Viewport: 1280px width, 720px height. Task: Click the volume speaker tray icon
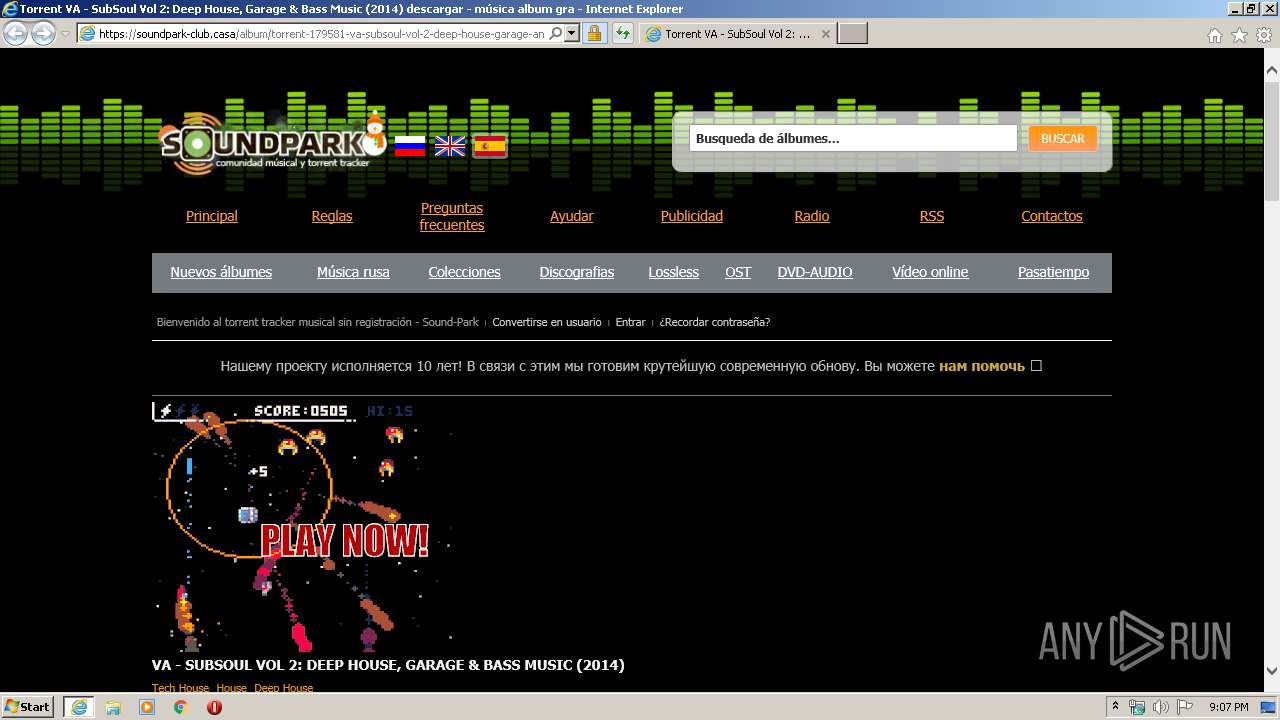pyautogui.click(x=1161, y=707)
